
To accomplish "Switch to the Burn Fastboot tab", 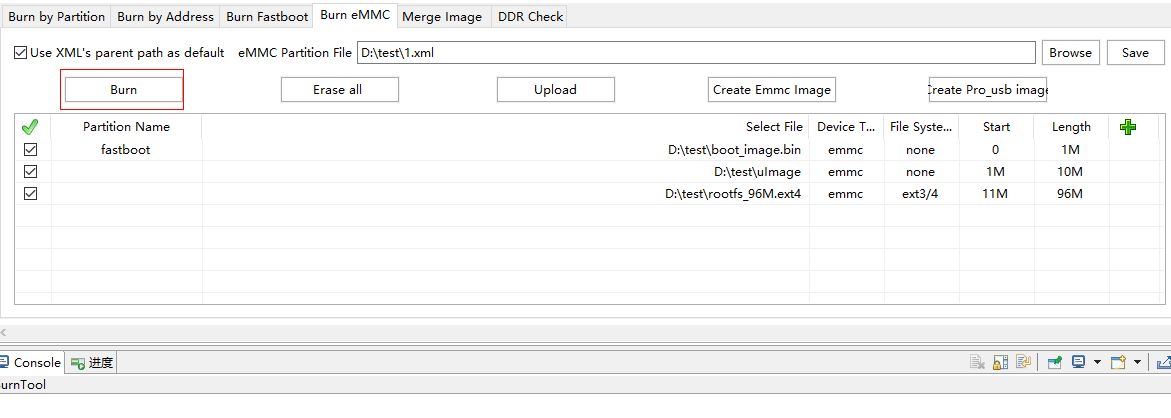I will (x=266, y=17).
